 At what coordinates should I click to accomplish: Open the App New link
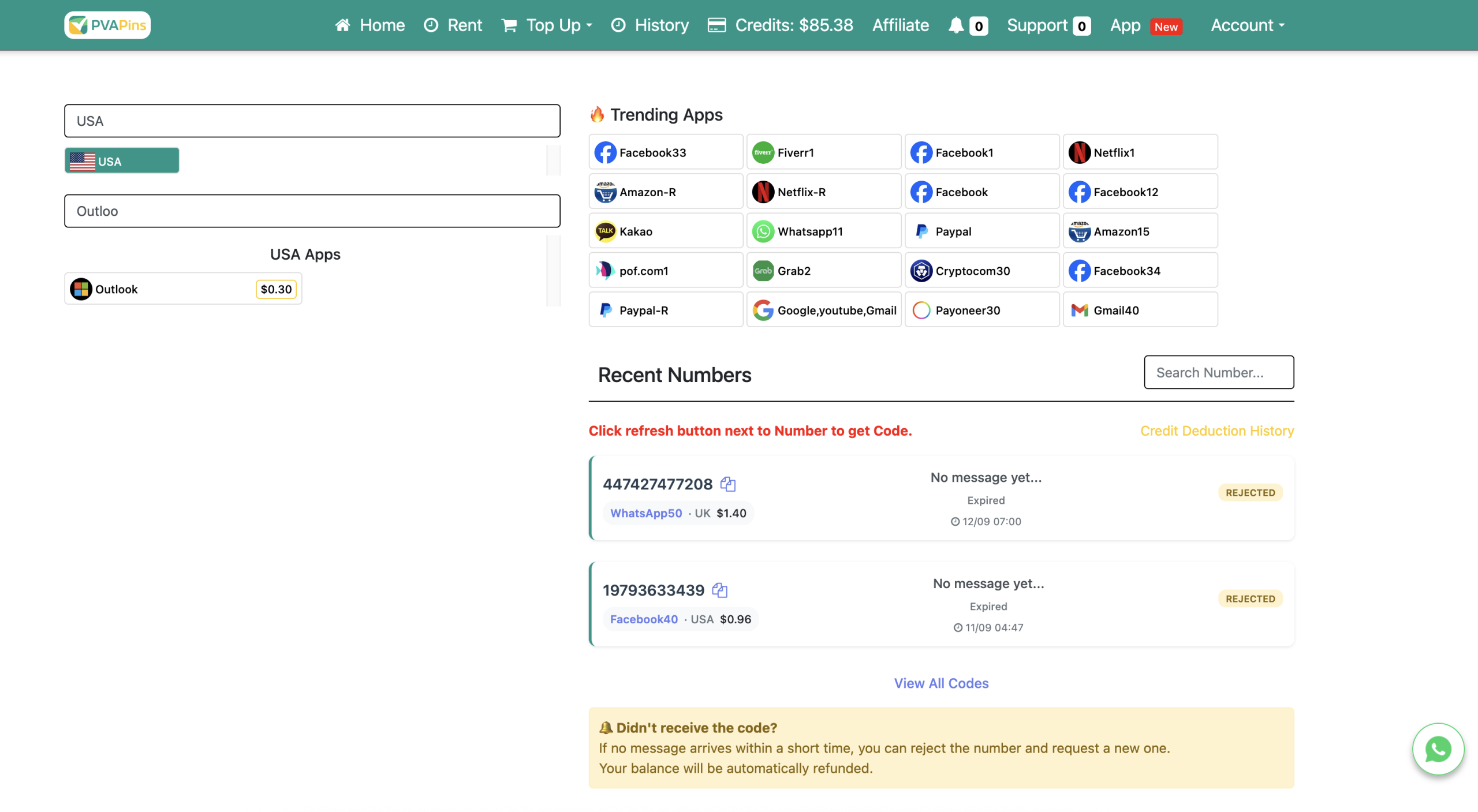[x=1146, y=25]
